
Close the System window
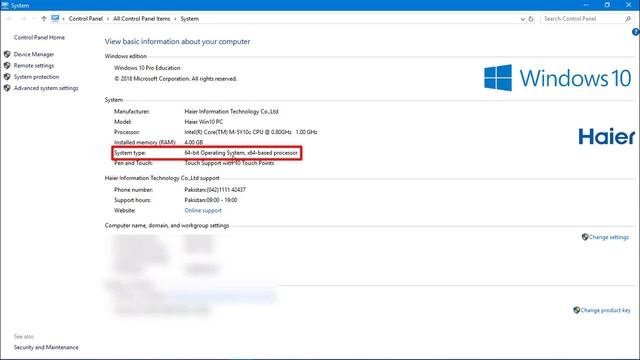pos(629,5)
